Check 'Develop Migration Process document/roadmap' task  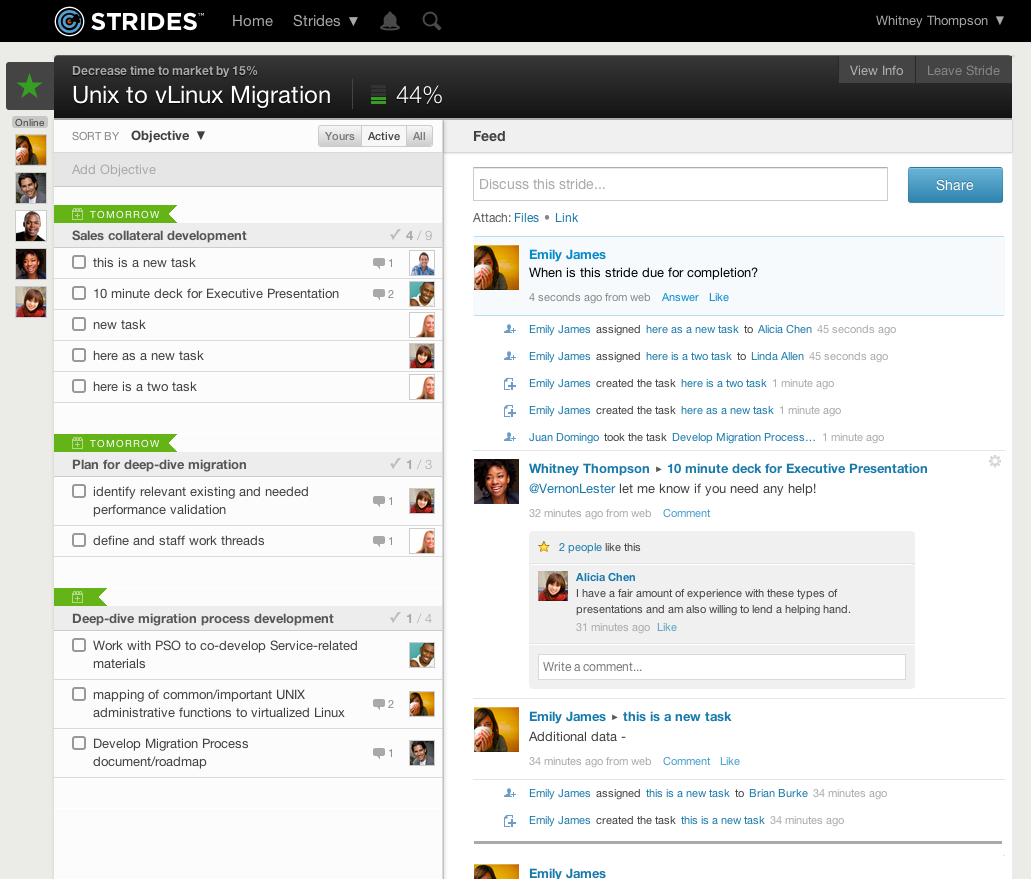[79, 743]
